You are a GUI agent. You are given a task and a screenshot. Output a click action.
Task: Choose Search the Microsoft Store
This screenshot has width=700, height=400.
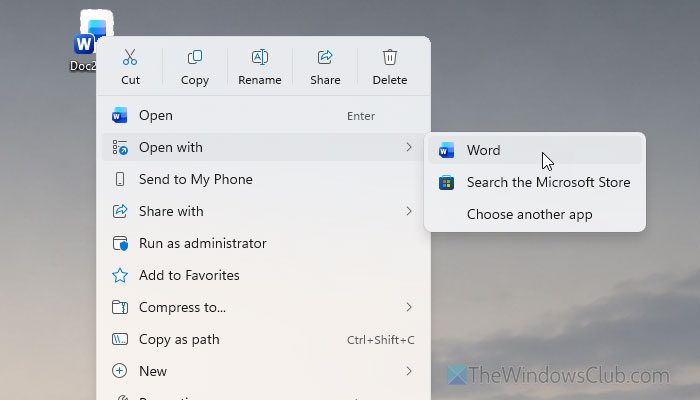pos(535,183)
